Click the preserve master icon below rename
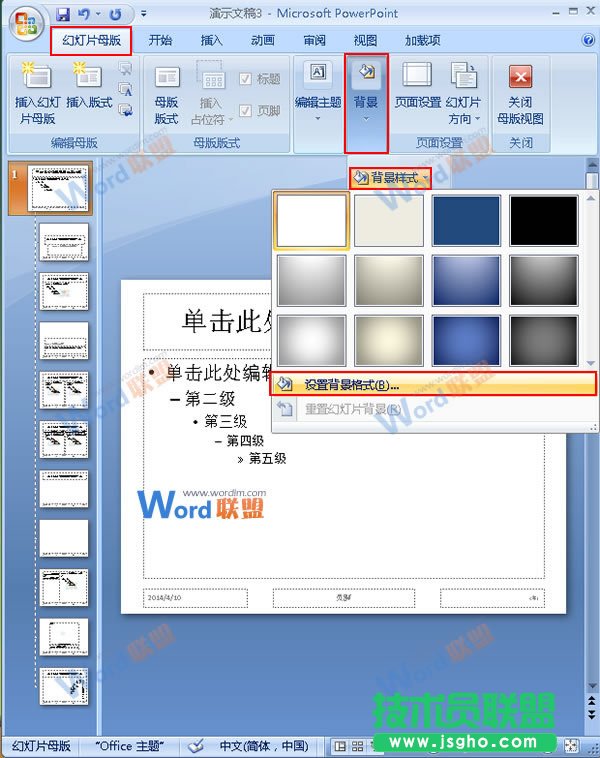Screen dimensions: 600x758 pos(125,110)
